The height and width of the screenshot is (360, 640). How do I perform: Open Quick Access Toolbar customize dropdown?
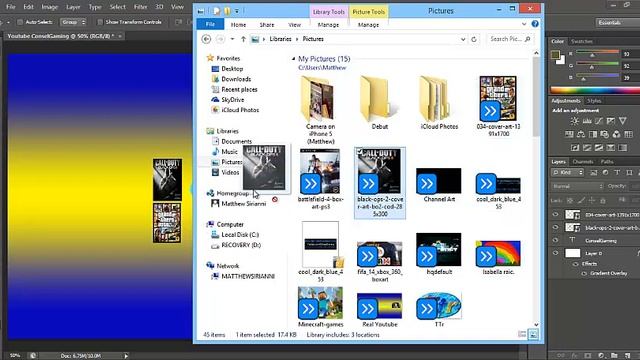tap(237, 11)
